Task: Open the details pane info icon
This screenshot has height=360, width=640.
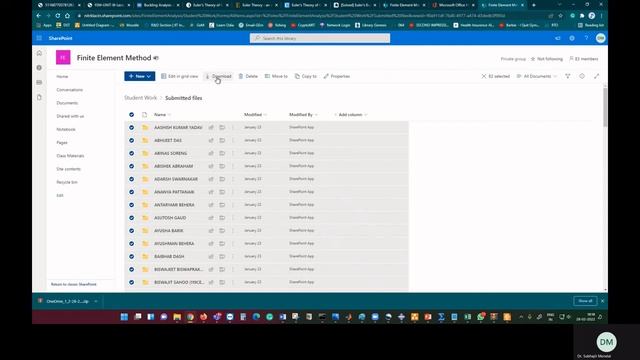Action: pyautogui.click(x=582, y=76)
